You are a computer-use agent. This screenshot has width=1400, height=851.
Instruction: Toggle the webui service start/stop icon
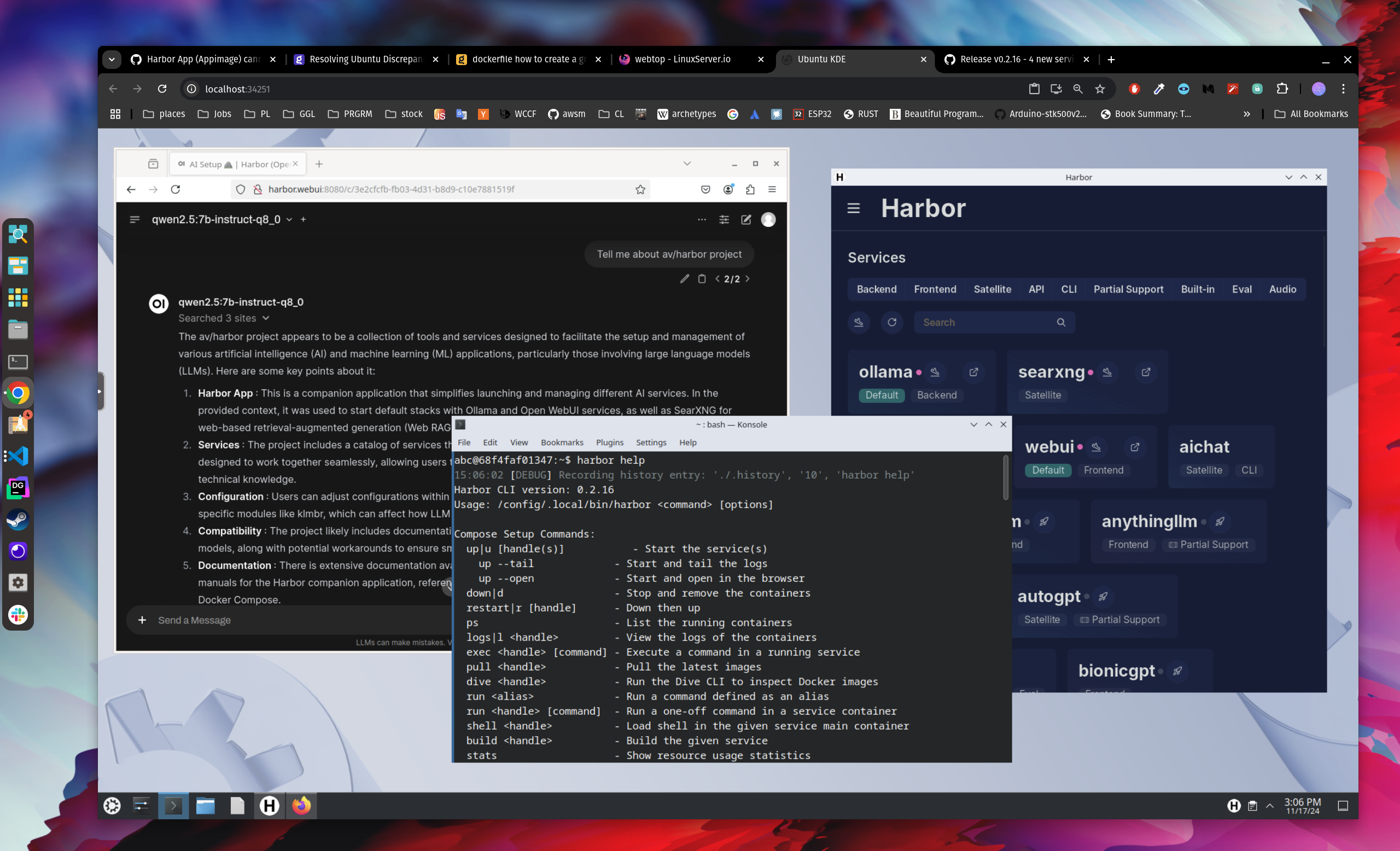1096,447
